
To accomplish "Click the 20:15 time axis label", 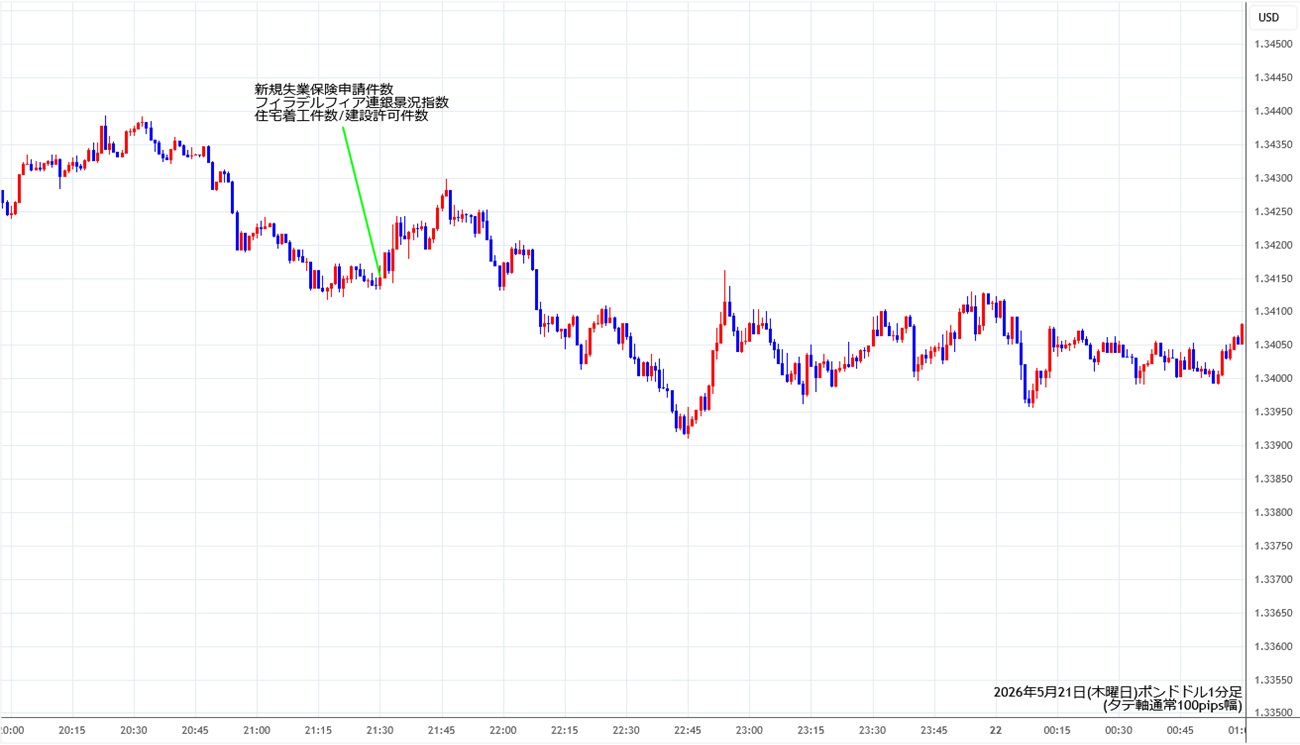I will coord(72,731).
